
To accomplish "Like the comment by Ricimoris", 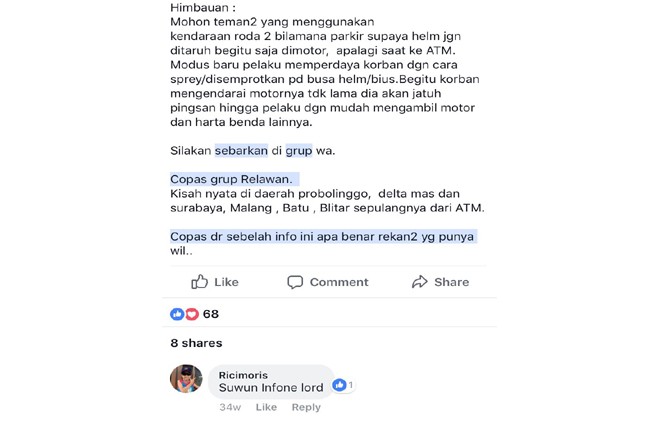I will coord(266,407).
